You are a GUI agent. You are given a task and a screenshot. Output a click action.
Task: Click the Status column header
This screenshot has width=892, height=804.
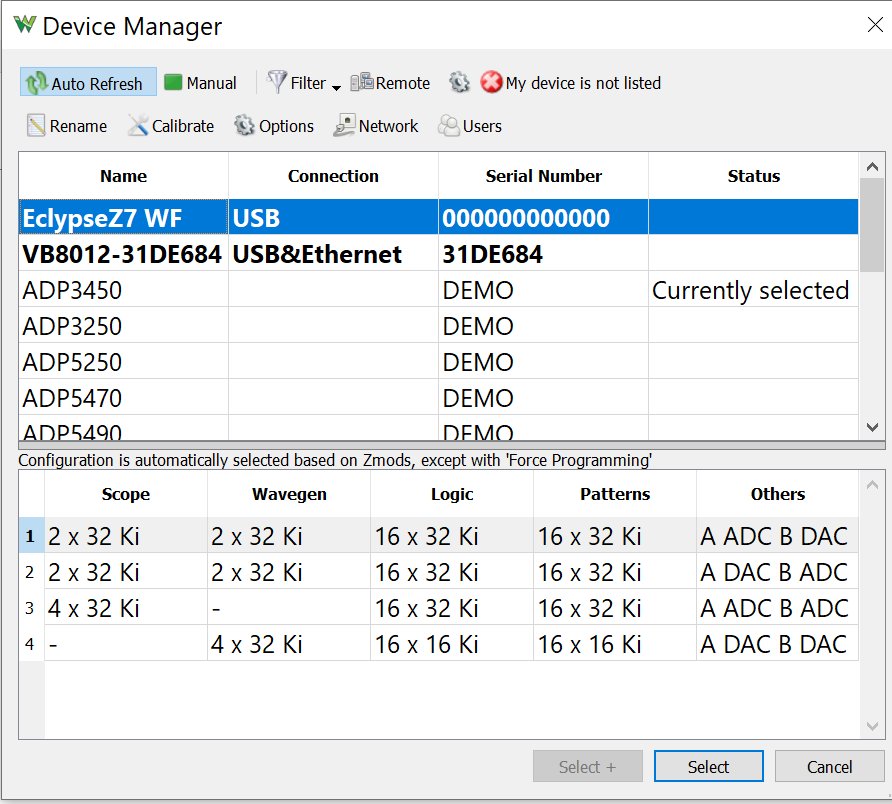(x=753, y=176)
